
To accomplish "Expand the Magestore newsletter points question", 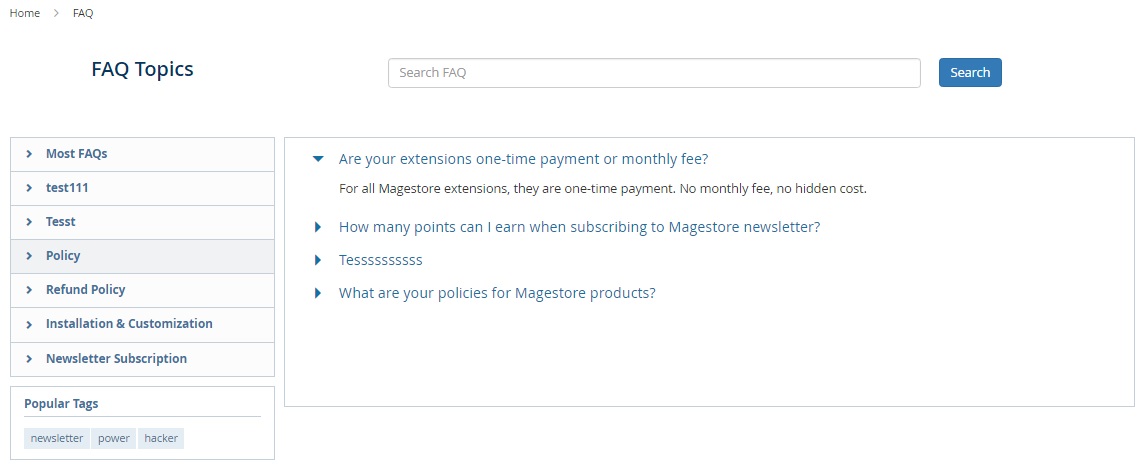I will 318,227.
